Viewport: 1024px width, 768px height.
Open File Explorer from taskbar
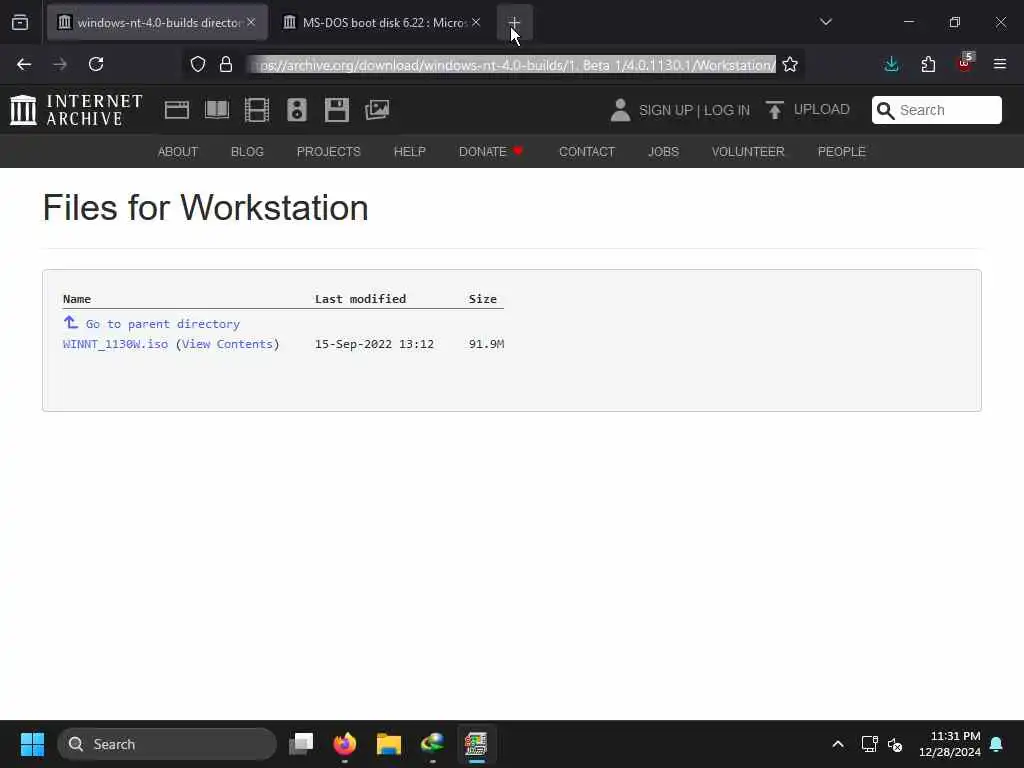click(389, 744)
